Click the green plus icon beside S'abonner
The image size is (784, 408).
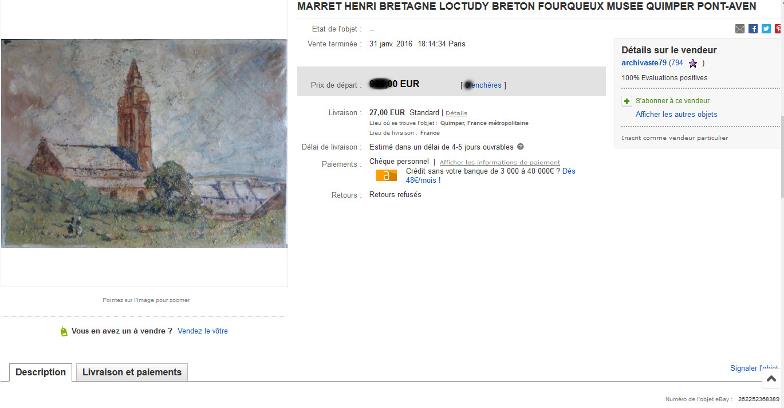626,101
